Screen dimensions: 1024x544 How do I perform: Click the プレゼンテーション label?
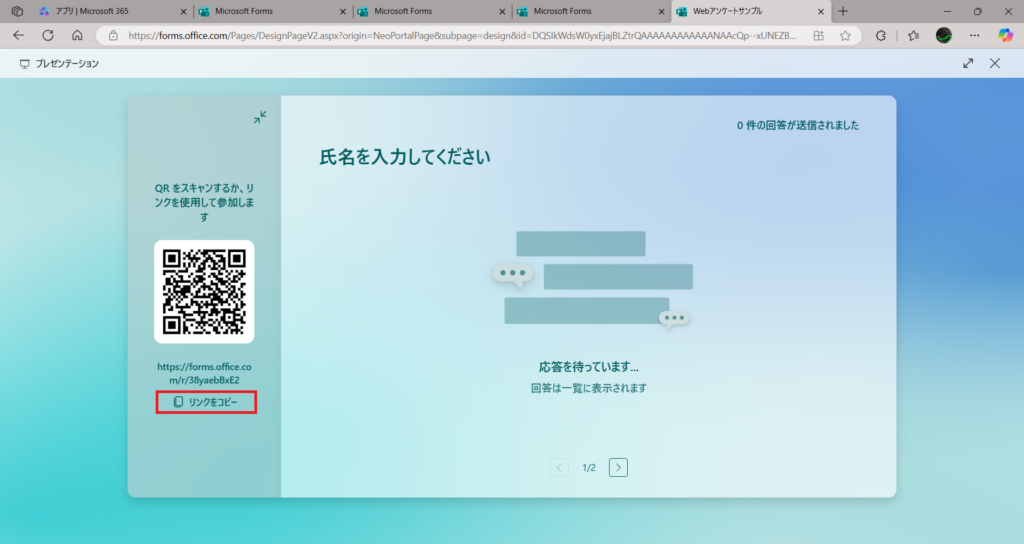(x=67, y=63)
